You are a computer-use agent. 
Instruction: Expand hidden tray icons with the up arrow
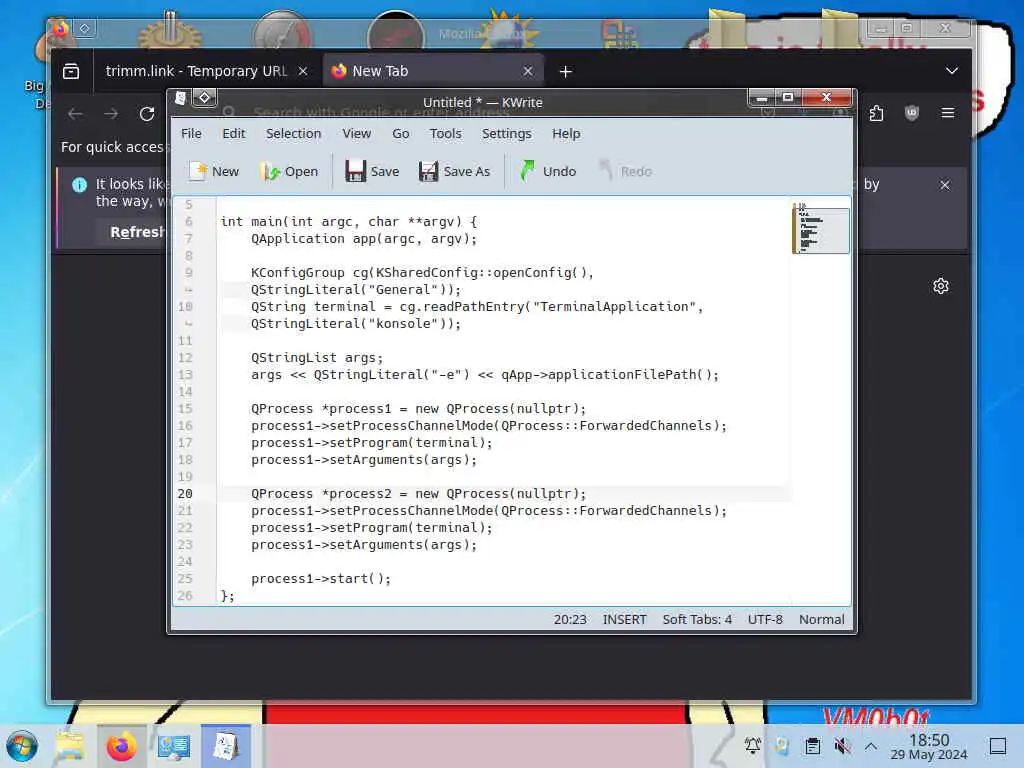871,745
